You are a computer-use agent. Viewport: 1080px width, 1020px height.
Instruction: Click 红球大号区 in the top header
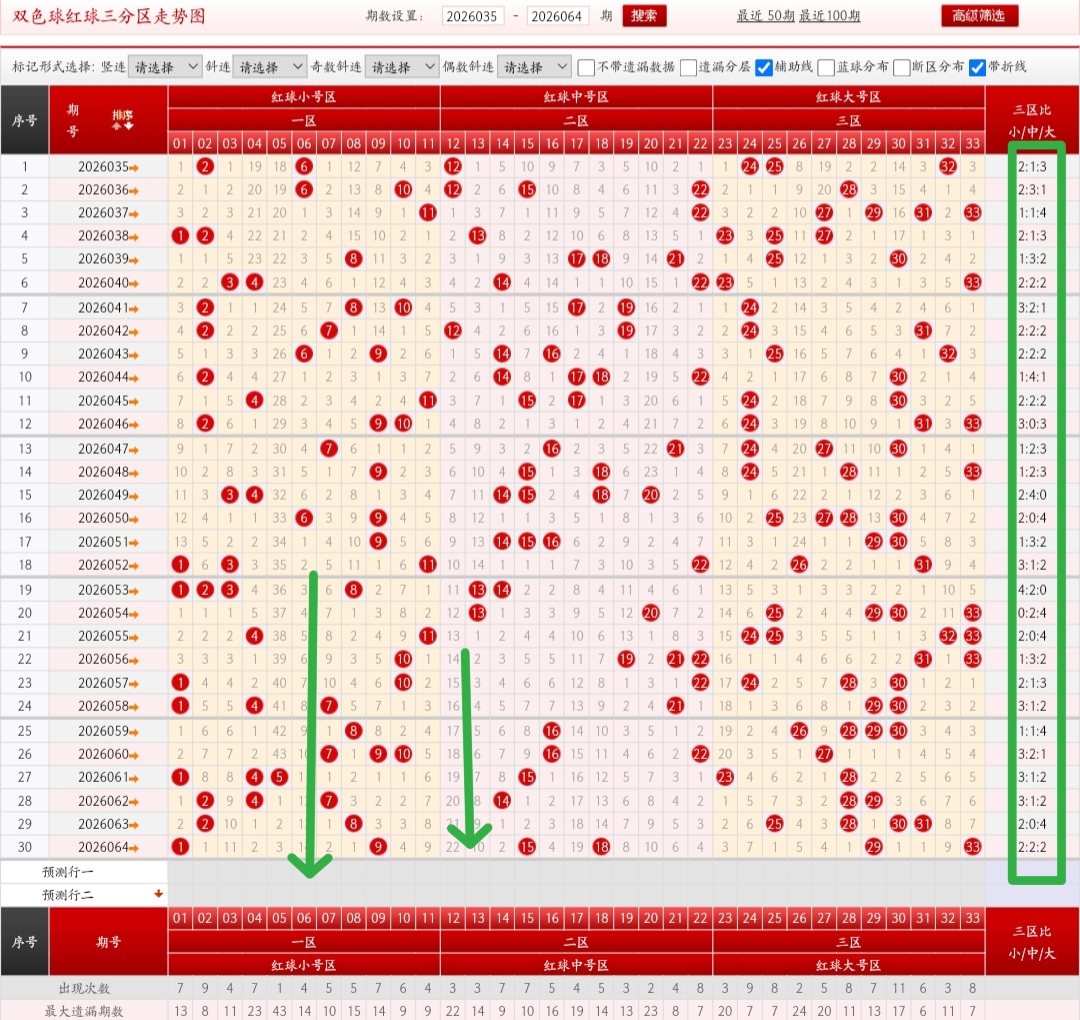(849, 97)
